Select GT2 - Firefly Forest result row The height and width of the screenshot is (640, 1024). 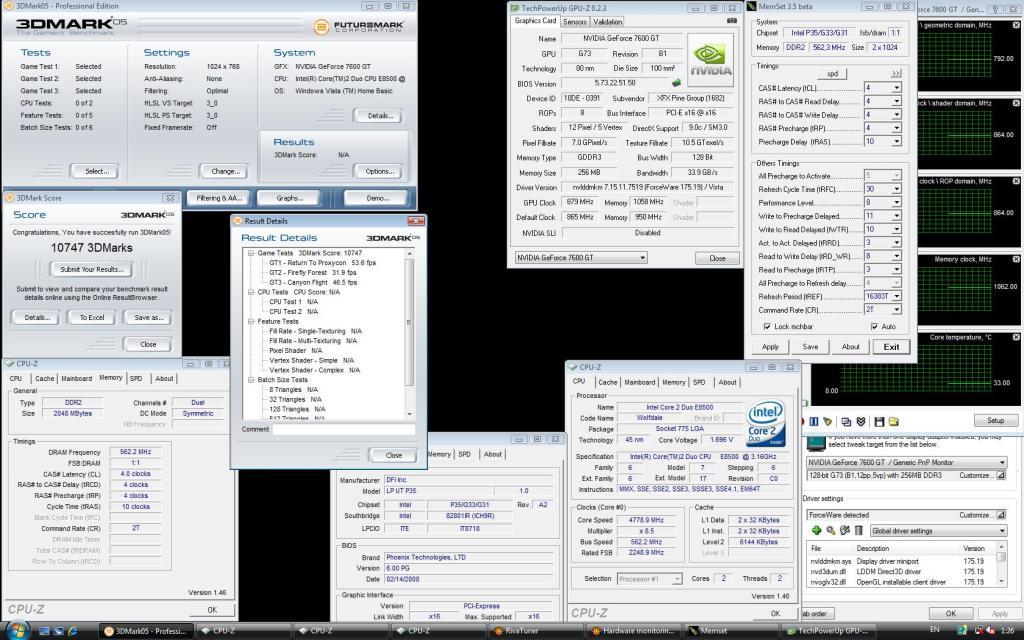pyautogui.click(x=313, y=272)
